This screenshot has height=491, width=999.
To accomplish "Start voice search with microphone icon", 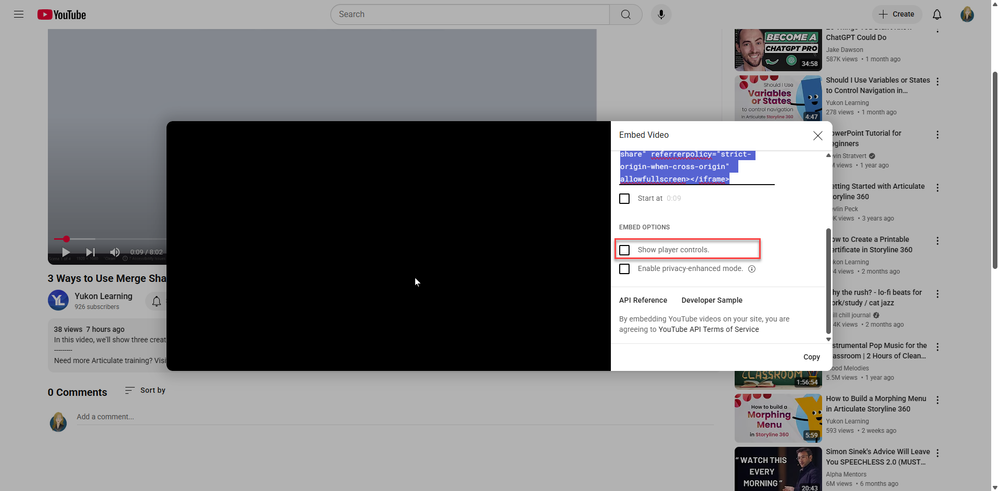I will 660,14.
